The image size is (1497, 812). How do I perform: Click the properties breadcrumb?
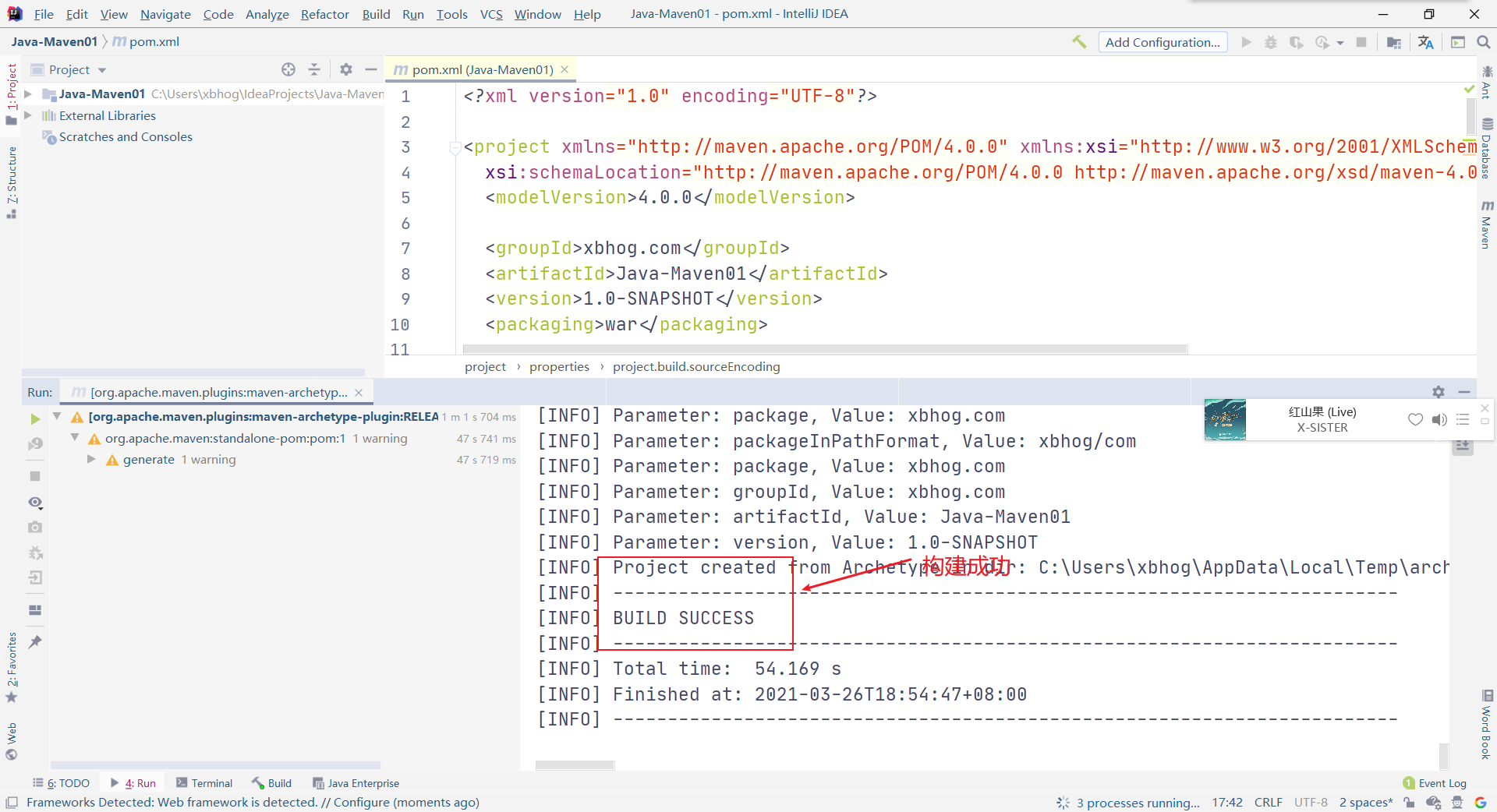point(559,366)
